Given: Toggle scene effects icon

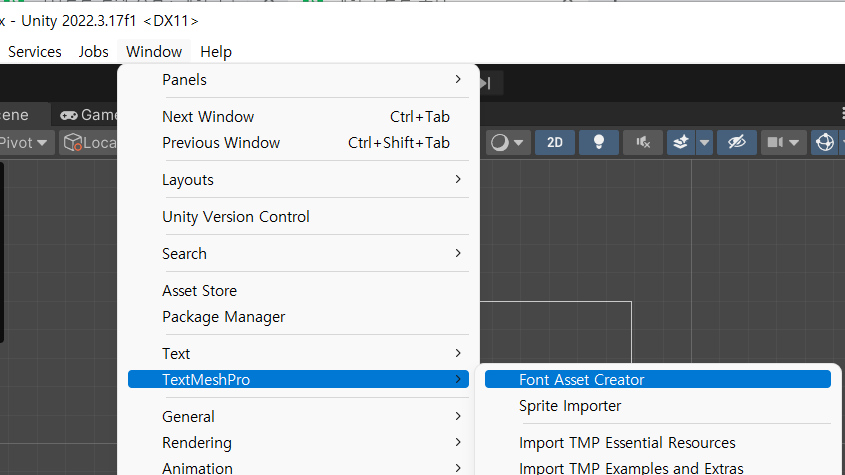Looking at the screenshot, I should tap(681, 143).
